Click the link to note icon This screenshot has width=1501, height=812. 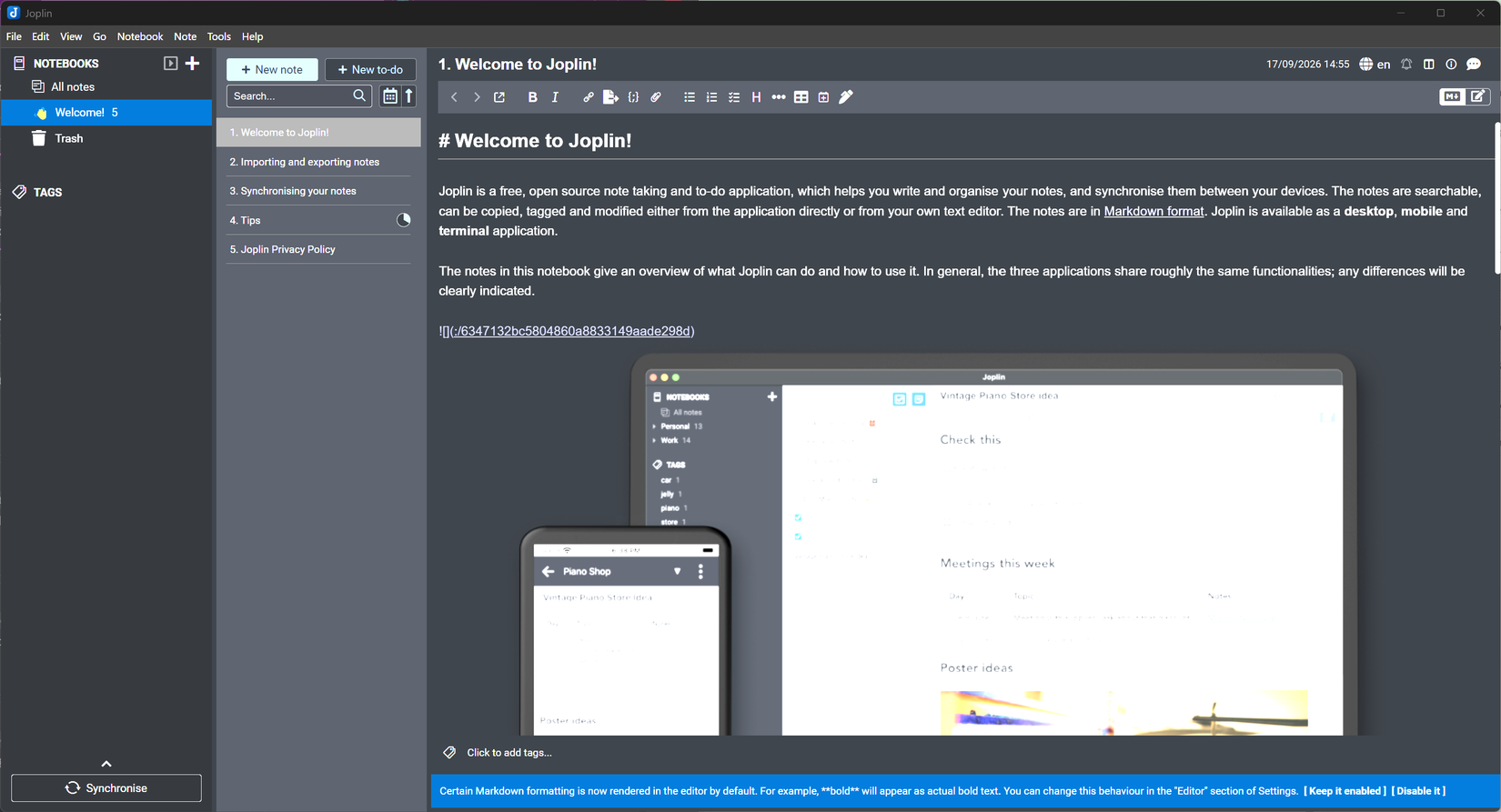pyautogui.click(x=610, y=97)
